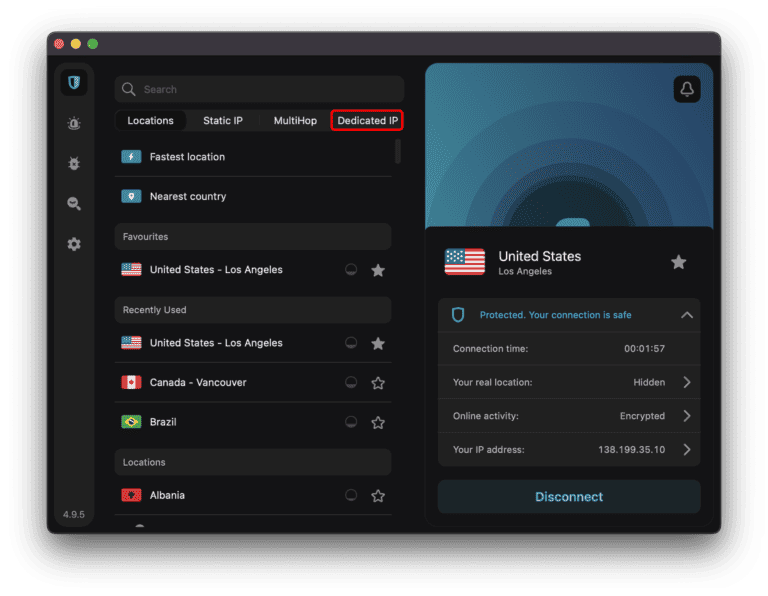Open the Alert siren icon in sidebar
The width and height of the screenshot is (768, 596).
coord(74,123)
